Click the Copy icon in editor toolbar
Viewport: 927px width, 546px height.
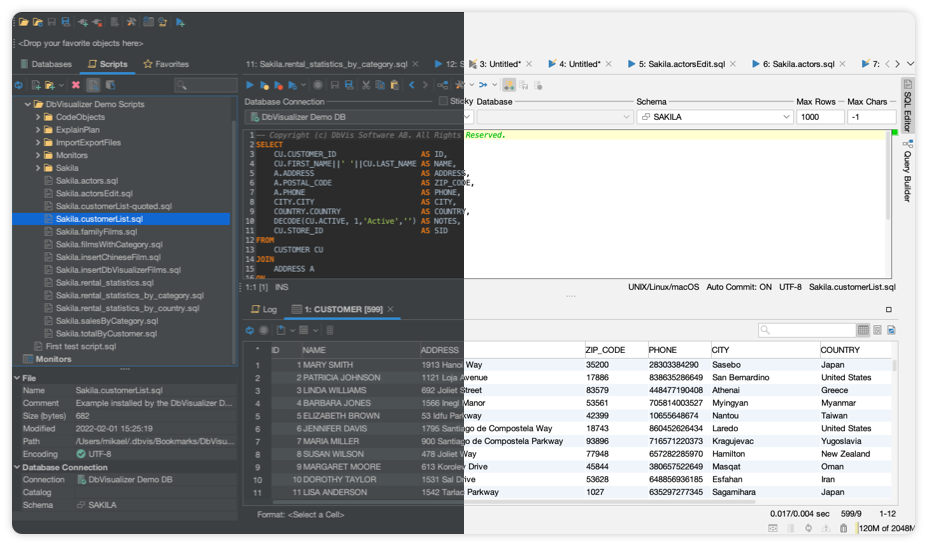coord(380,85)
